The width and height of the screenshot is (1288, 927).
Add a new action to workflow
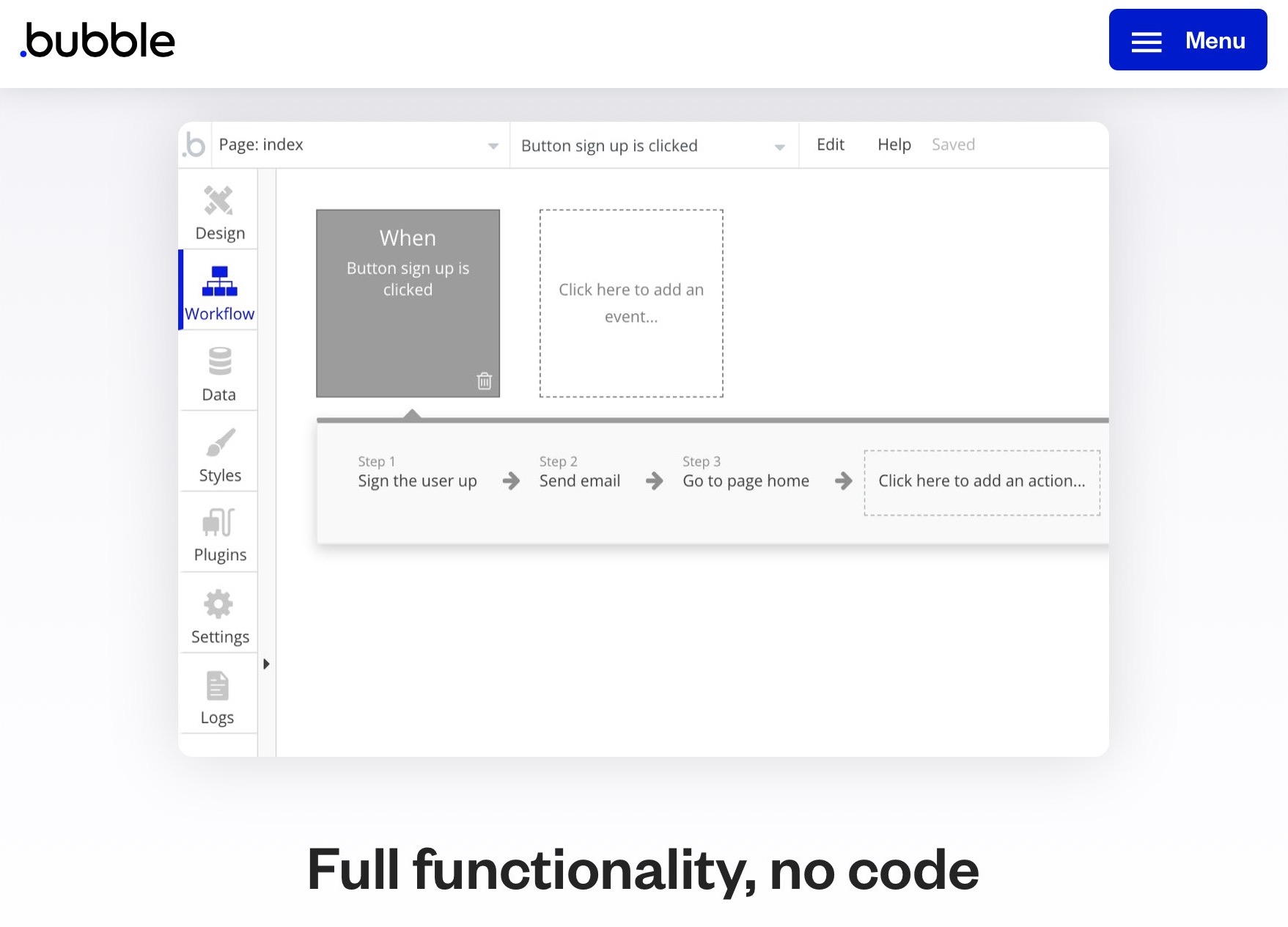point(982,482)
